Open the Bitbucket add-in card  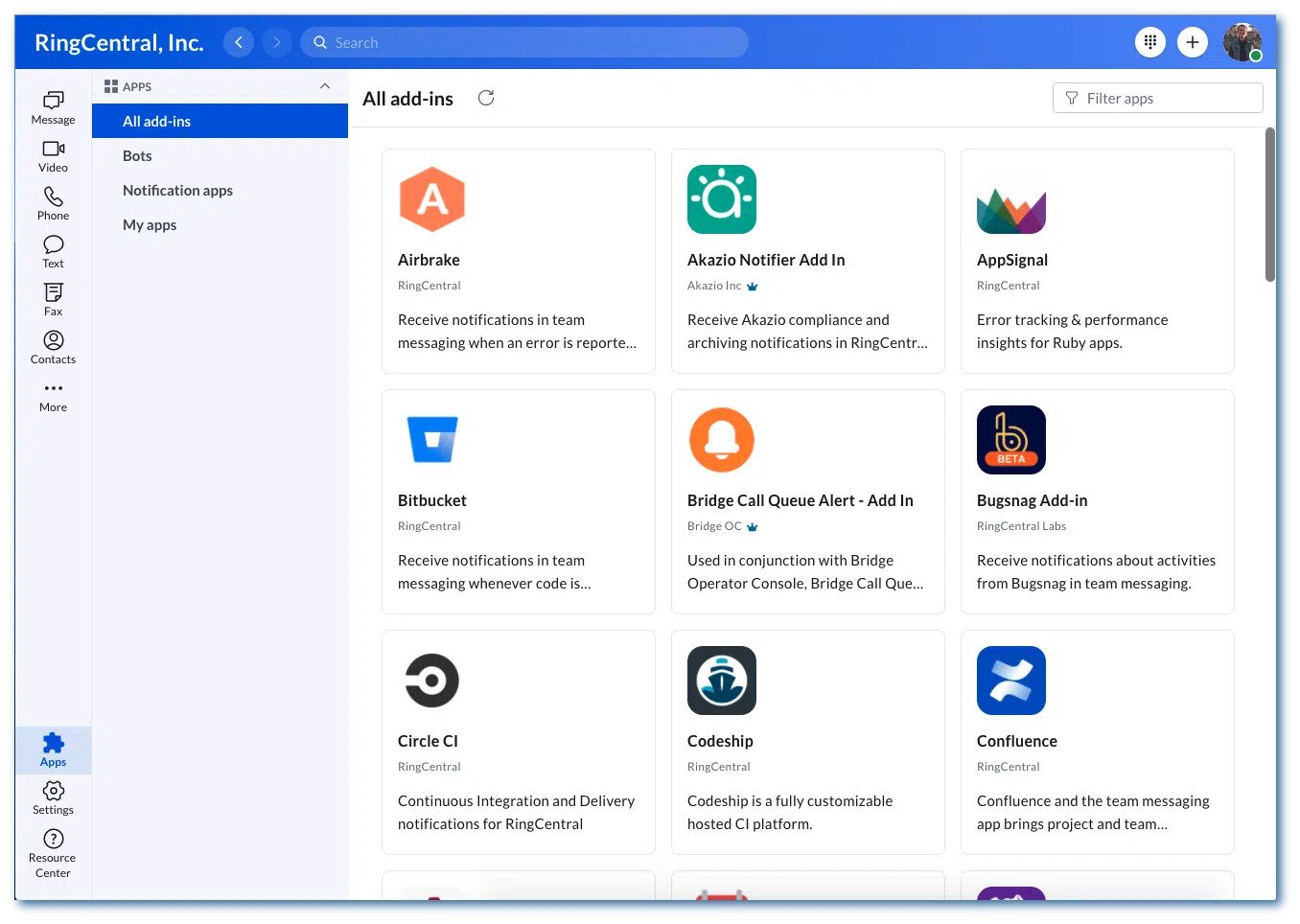[x=518, y=501]
